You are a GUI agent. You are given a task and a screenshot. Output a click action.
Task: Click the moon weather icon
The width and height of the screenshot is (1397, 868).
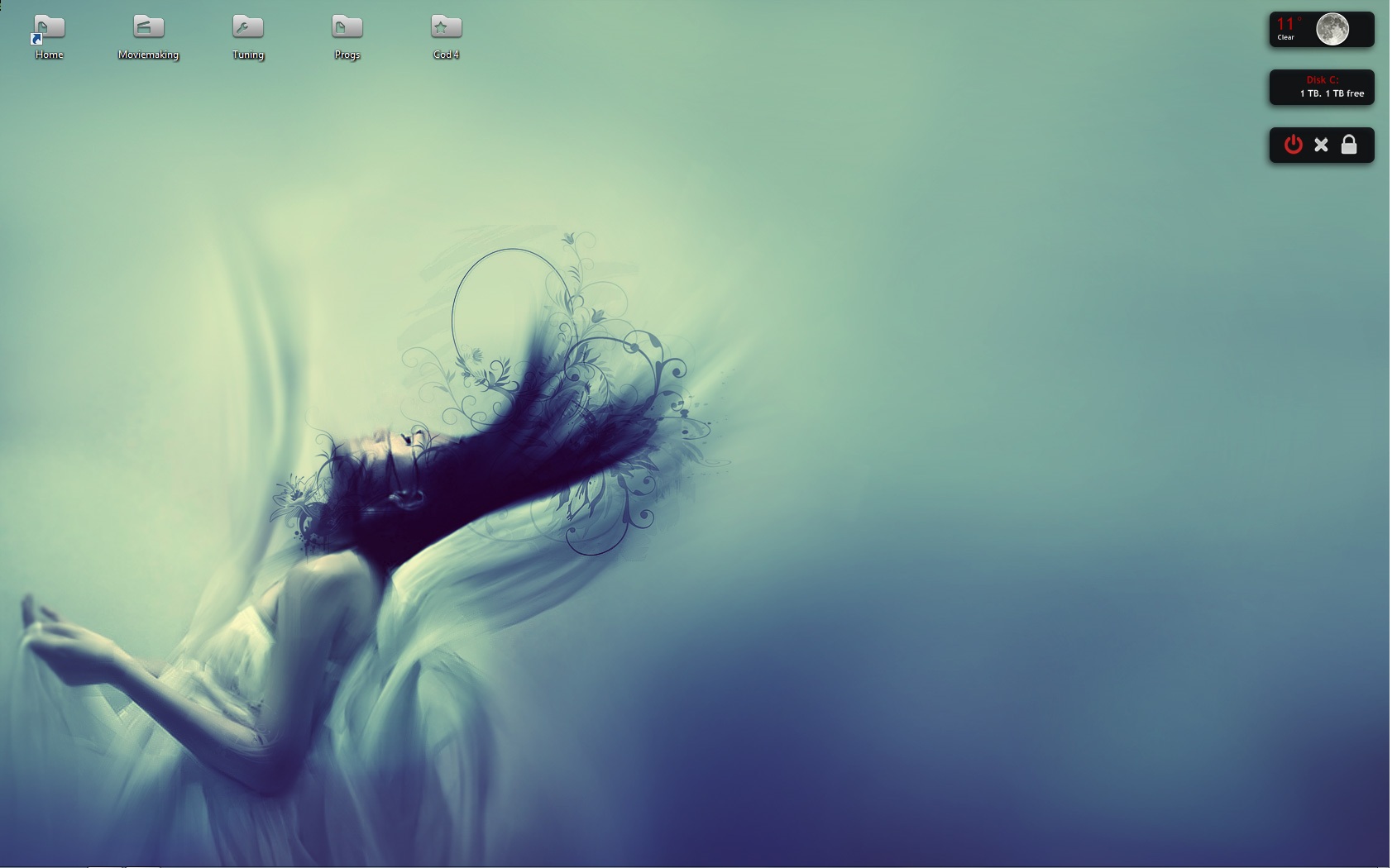coord(1332,29)
